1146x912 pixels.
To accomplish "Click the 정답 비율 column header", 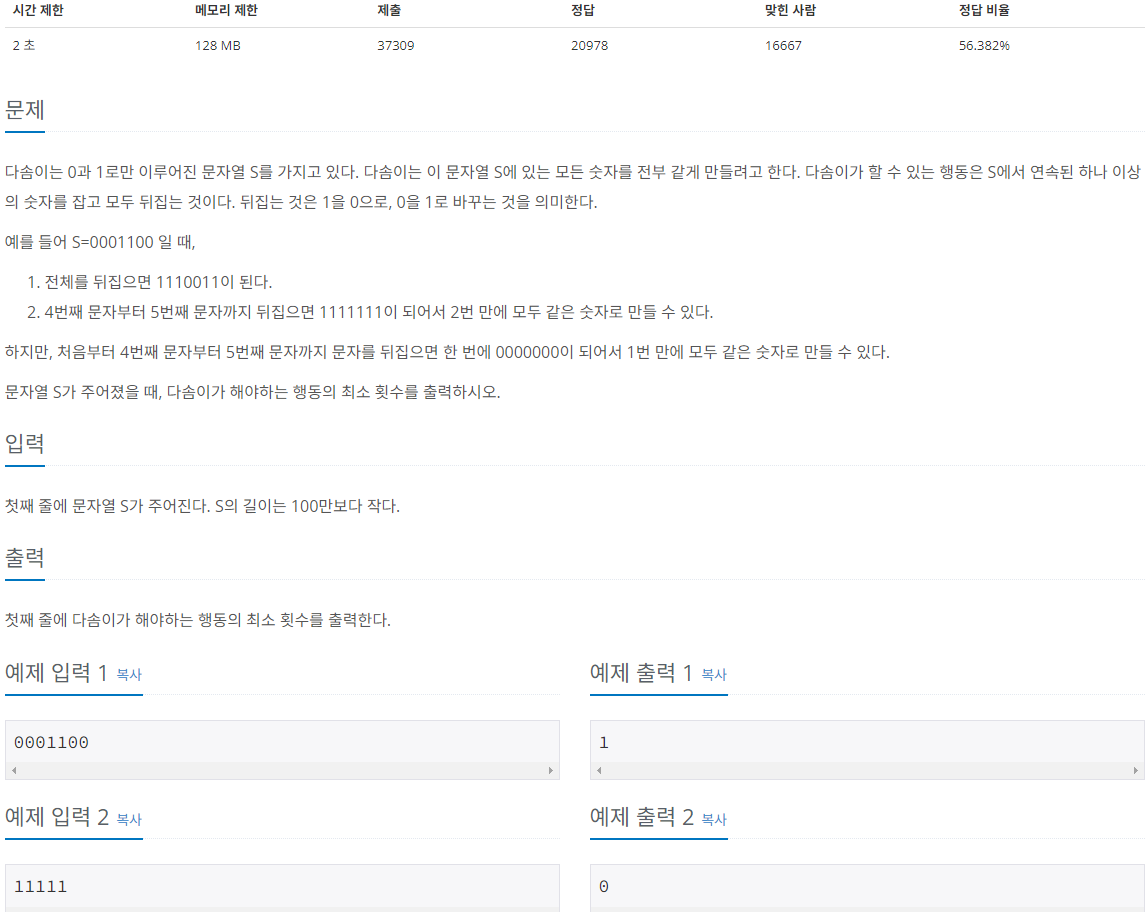I will pos(984,10).
